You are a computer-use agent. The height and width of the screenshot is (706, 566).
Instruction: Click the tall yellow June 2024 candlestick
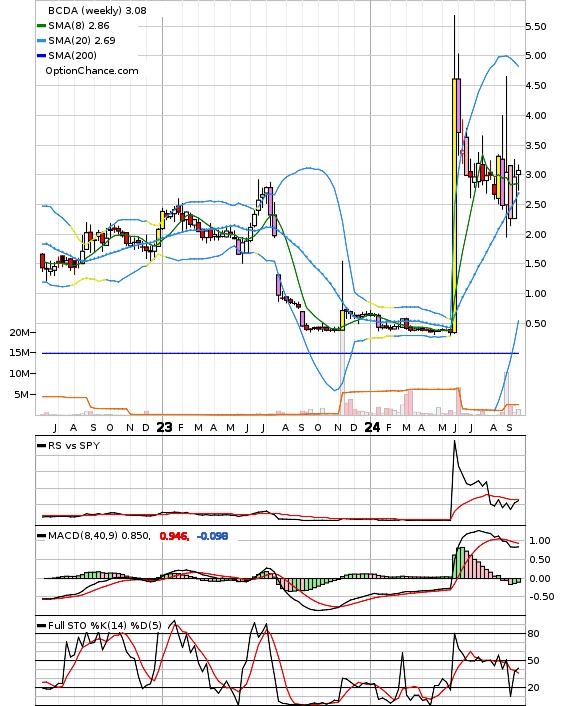(x=454, y=206)
